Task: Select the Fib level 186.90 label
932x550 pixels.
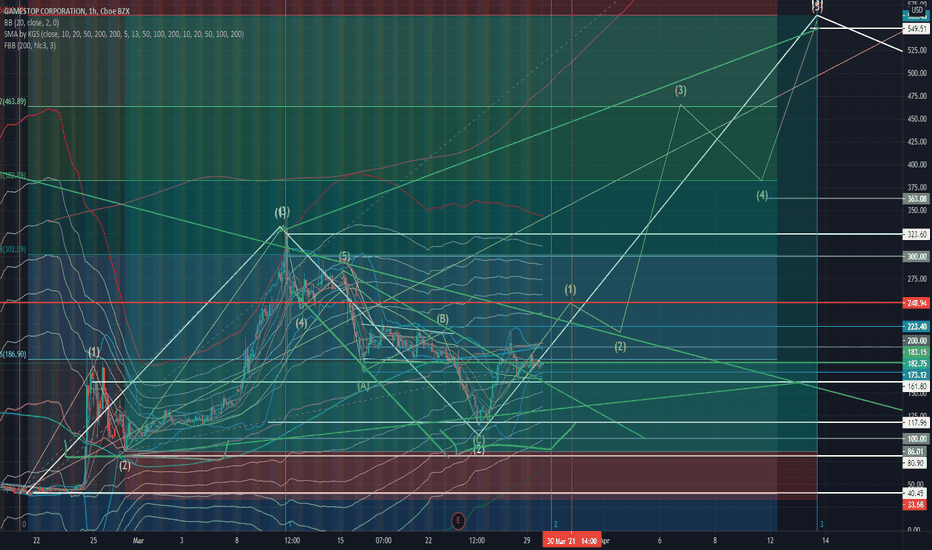Action: 14,354
